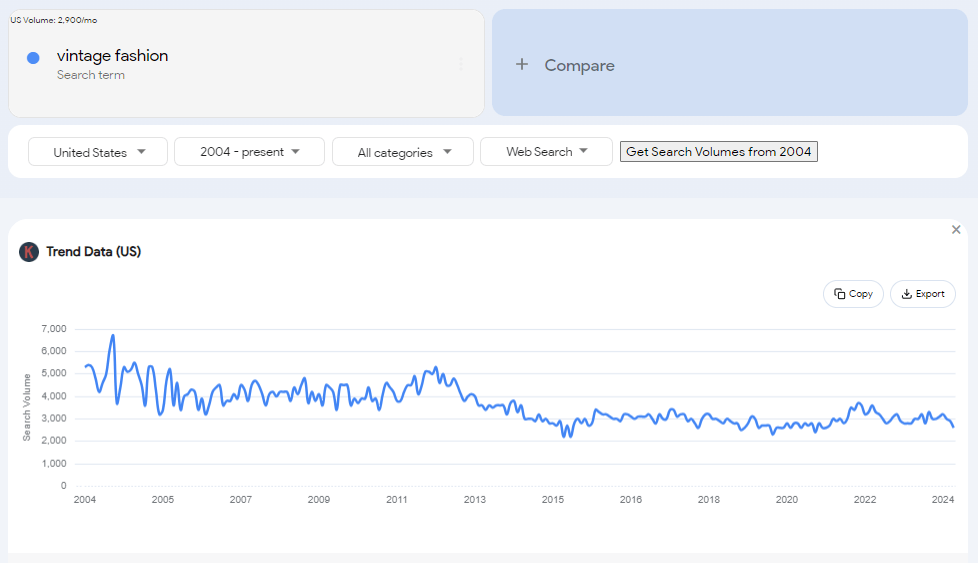Viewport: 978px width, 563px height.
Task: Open the 2004 - present date range dropdown
Action: (x=249, y=152)
